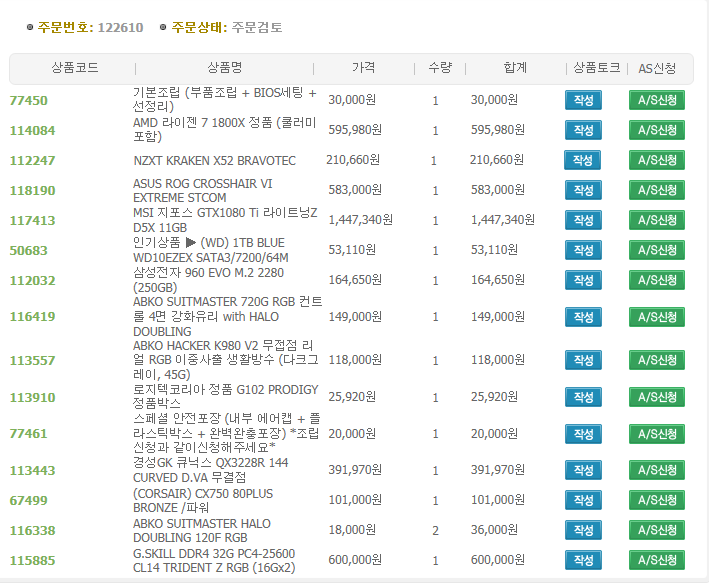
Task: Click 작성 for 경성GK 큐닉스 monitor row
Action: [583, 470]
